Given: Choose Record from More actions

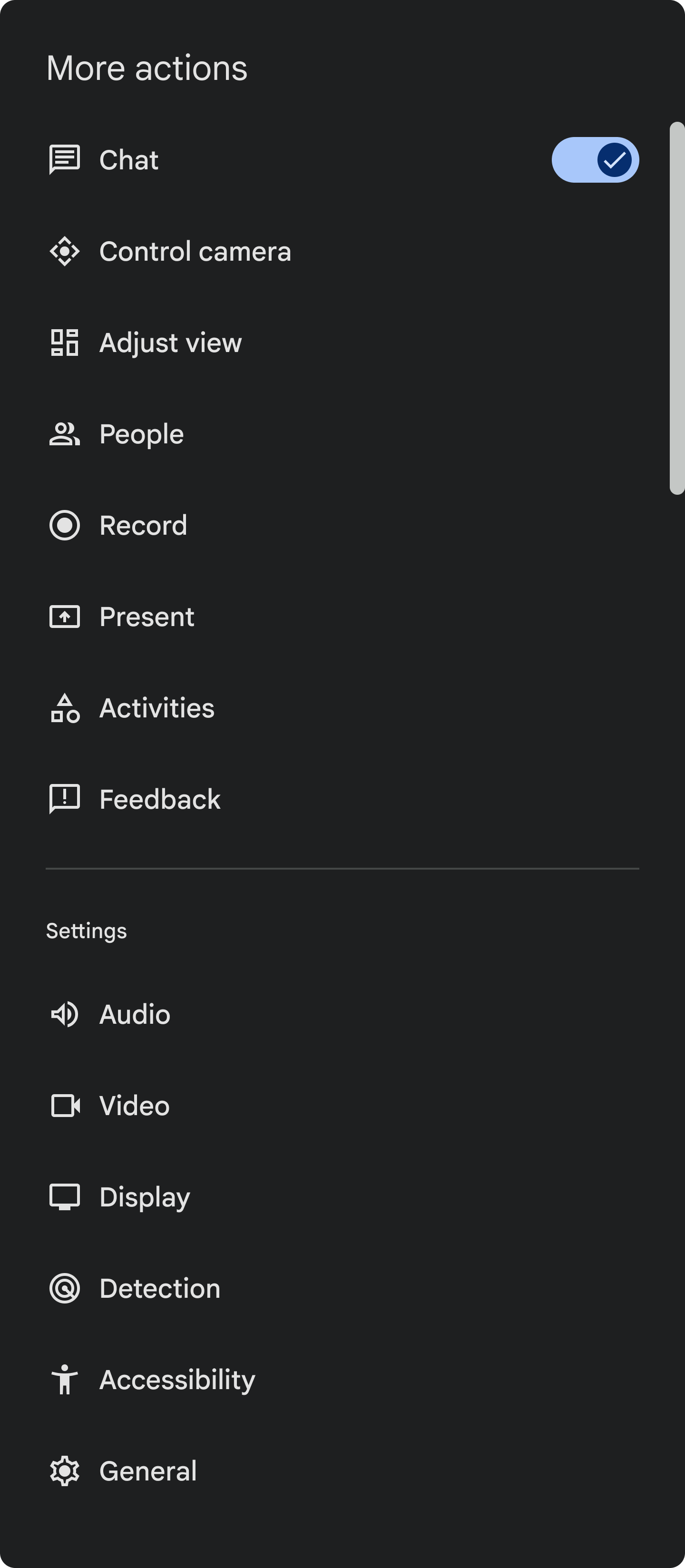Looking at the screenshot, I should click(x=143, y=525).
